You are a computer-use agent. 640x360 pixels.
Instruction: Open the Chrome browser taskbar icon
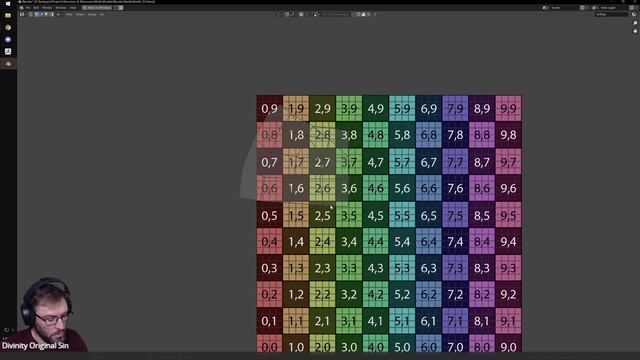[x=8, y=27]
